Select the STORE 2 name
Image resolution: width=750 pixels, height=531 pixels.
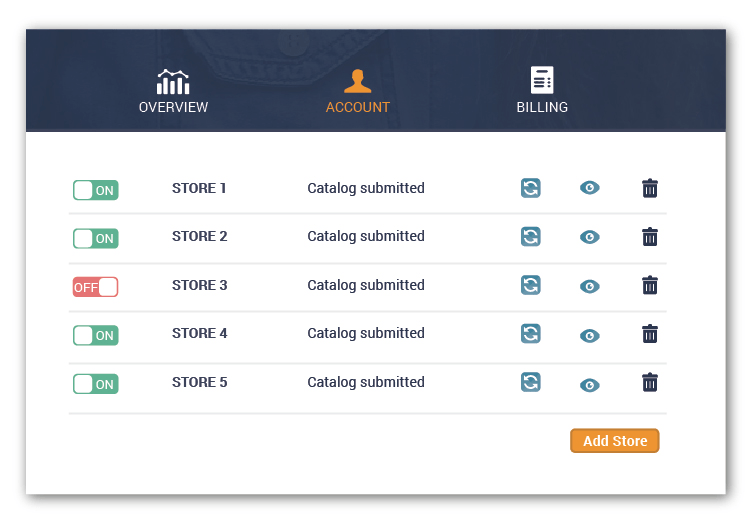point(199,236)
